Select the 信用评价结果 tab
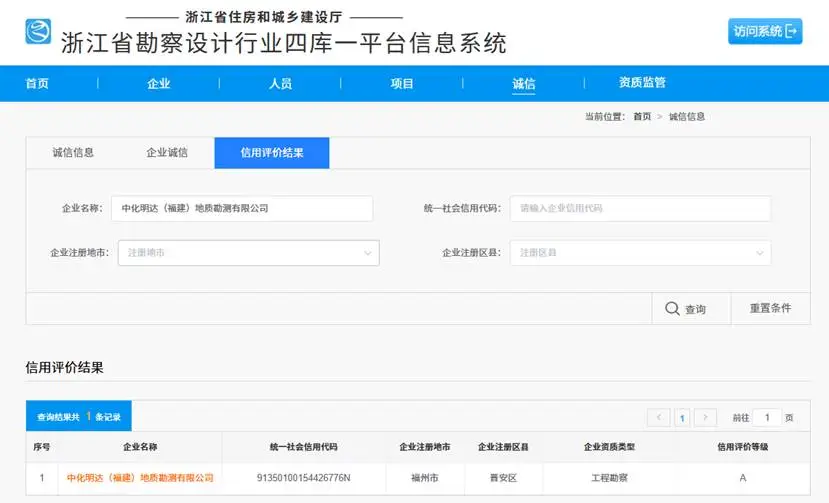Image resolution: width=829 pixels, height=503 pixels. pos(272,153)
